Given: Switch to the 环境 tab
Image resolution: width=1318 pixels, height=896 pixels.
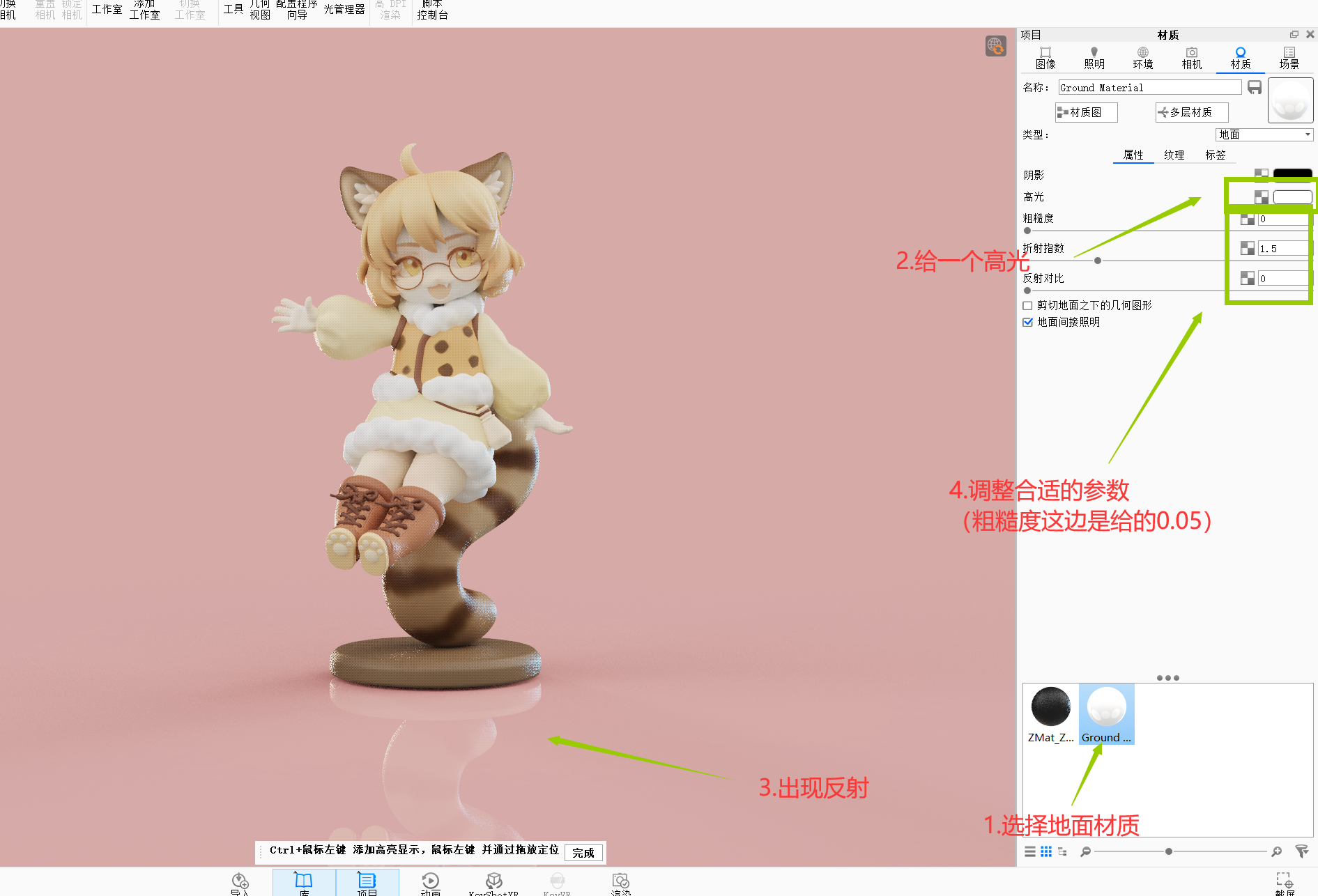Looking at the screenshot, I should (x=1143, y=58).
